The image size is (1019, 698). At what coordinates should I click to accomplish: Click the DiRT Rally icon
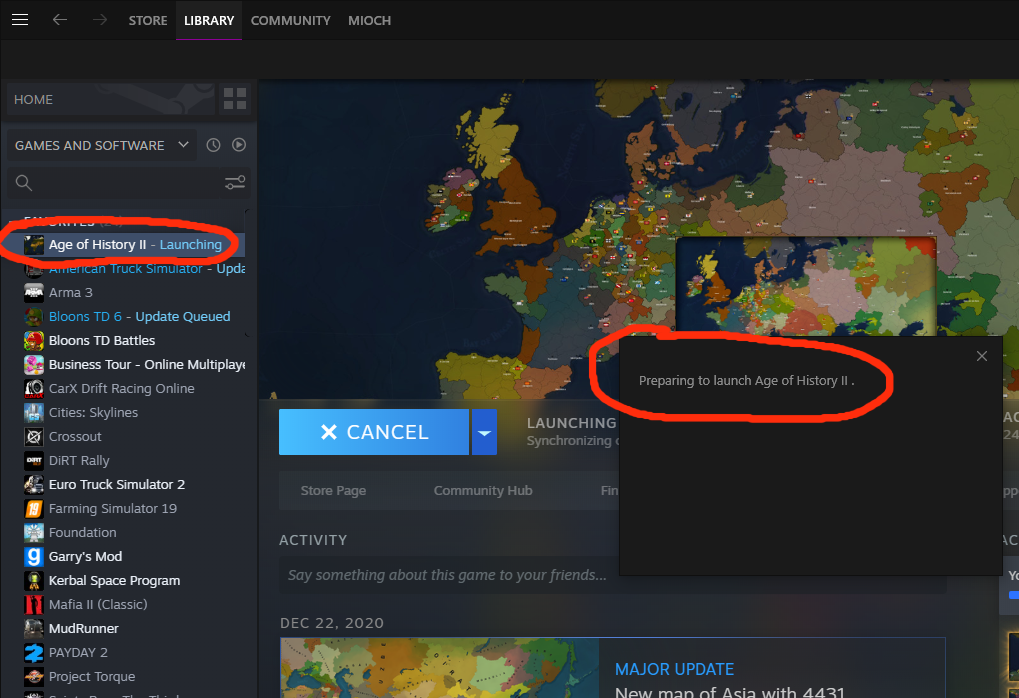pos(34,461)
